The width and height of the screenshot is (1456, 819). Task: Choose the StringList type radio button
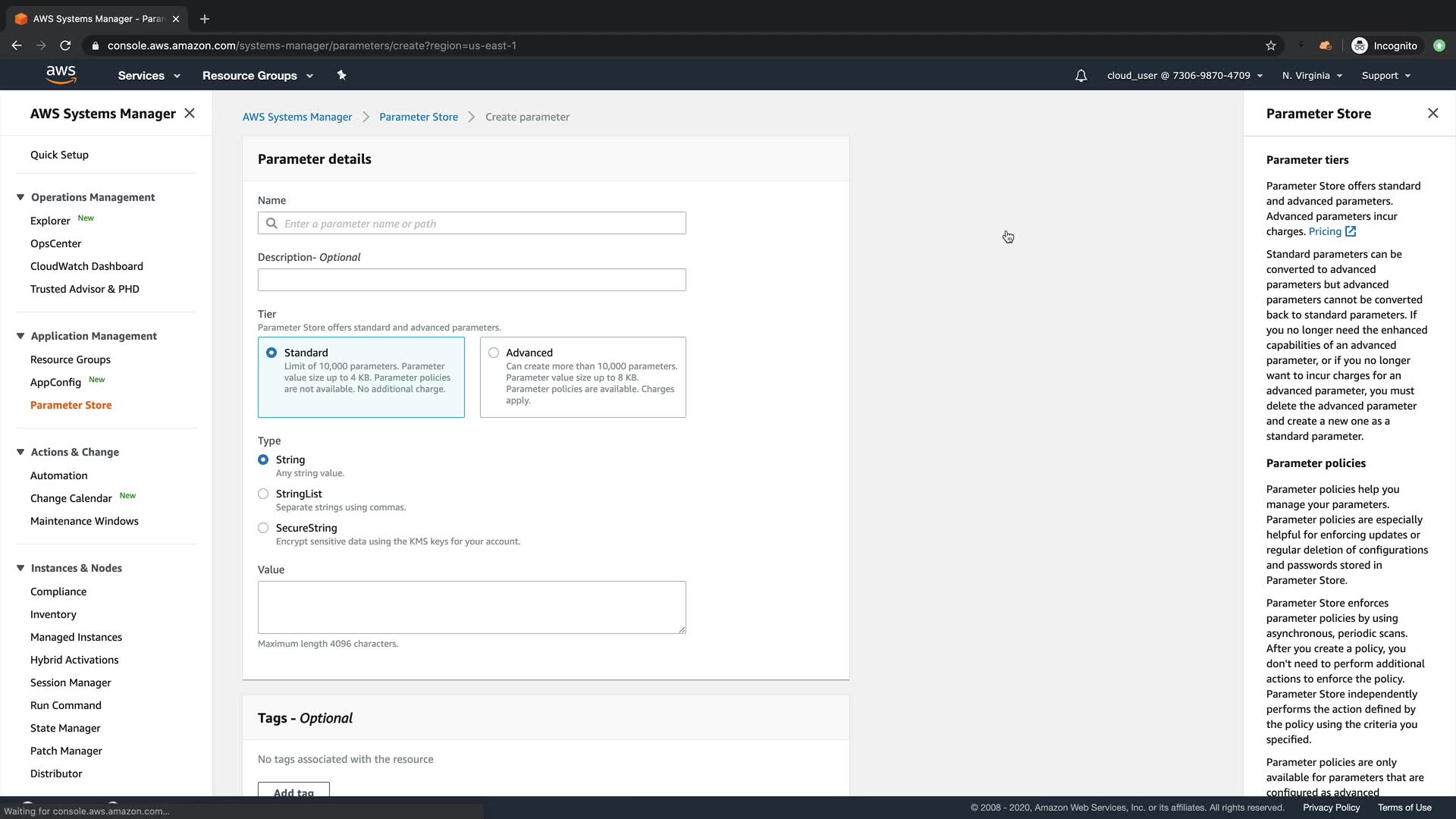pyautogui.click(x=263, y=494)
